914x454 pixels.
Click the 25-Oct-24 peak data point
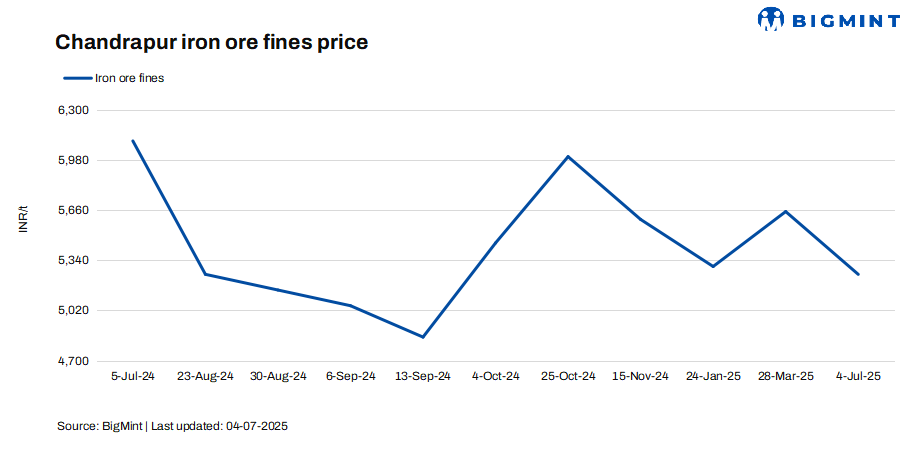568,156
